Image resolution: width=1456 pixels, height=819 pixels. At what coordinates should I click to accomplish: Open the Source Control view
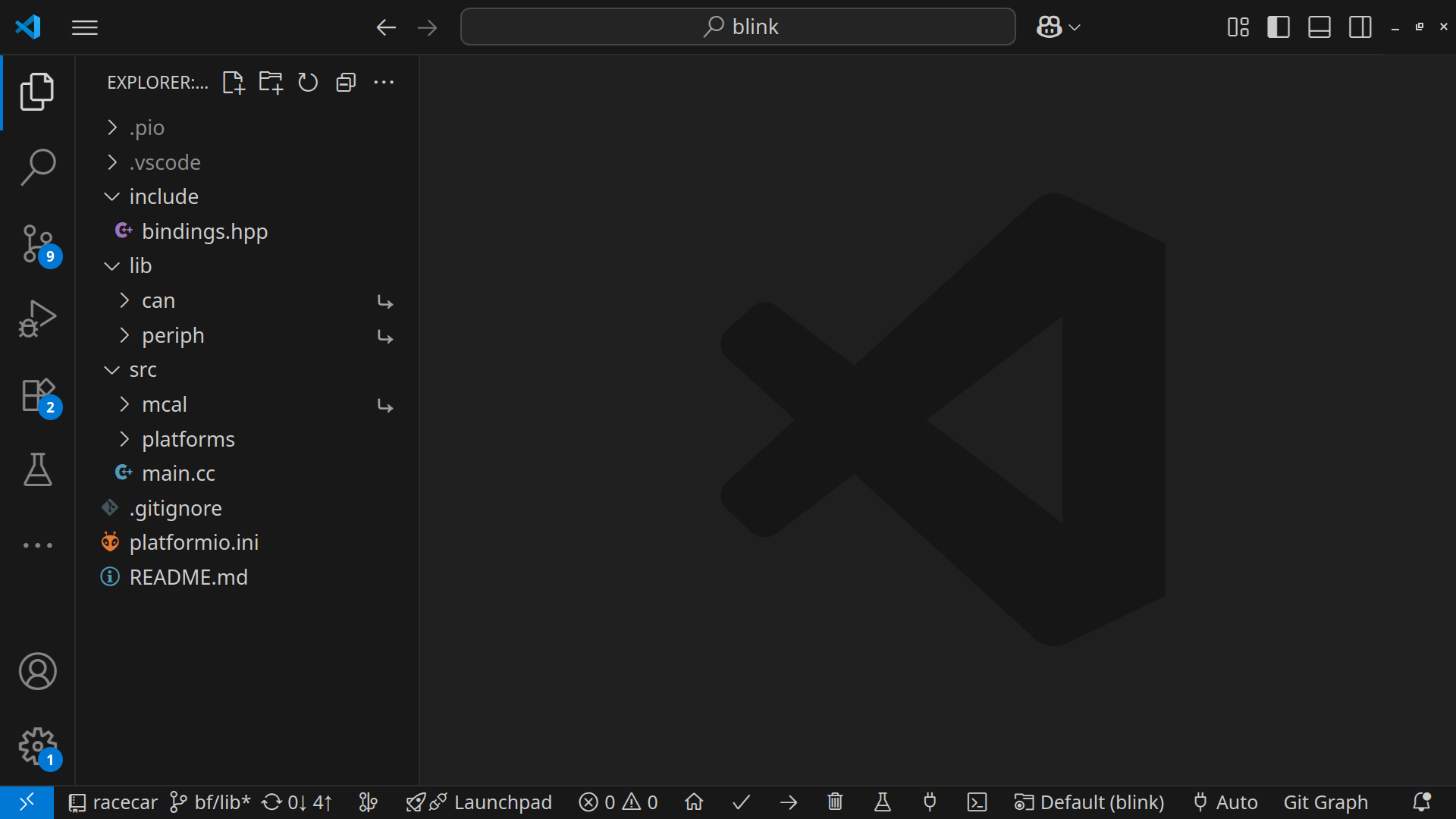(x=37, y=243)
